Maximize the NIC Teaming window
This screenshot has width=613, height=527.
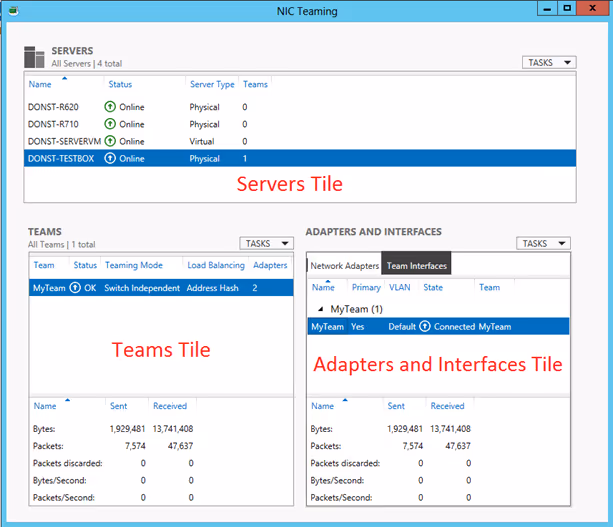click(566, 9)
